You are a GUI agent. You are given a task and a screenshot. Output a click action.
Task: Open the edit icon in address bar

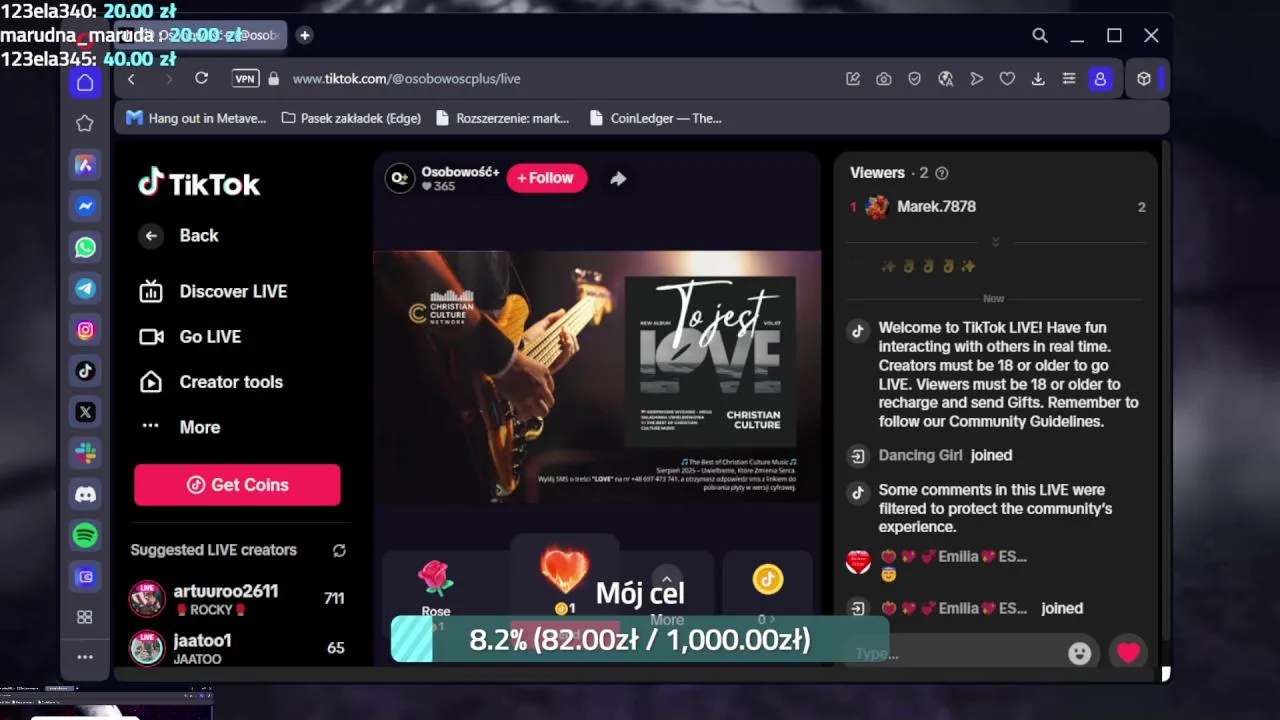(x=853, y=79)
